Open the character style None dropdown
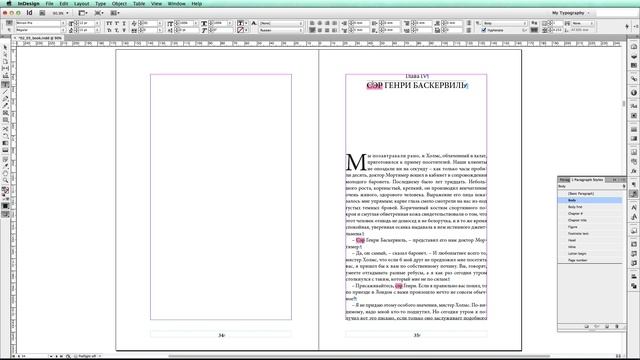 click(281, 23)
